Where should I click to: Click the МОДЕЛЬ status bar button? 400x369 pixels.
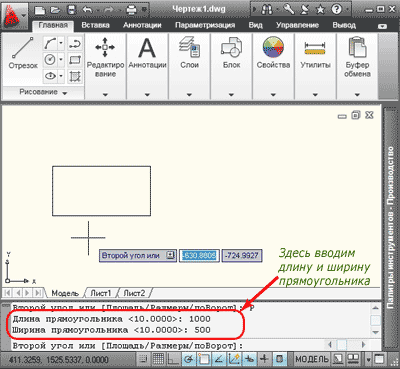click(312, 359)
